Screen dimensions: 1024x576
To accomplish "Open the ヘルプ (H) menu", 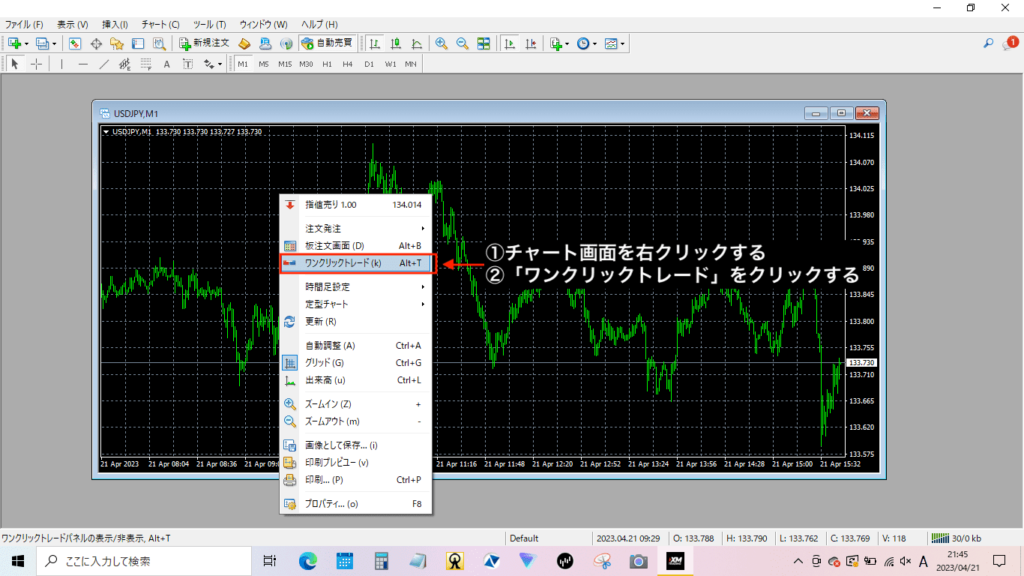I will (319, 24).
